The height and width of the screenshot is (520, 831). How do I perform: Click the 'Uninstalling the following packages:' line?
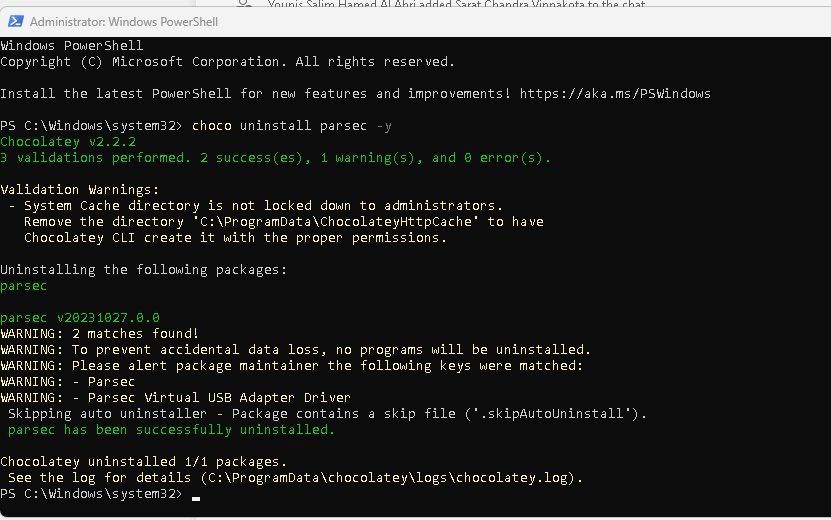143,270
